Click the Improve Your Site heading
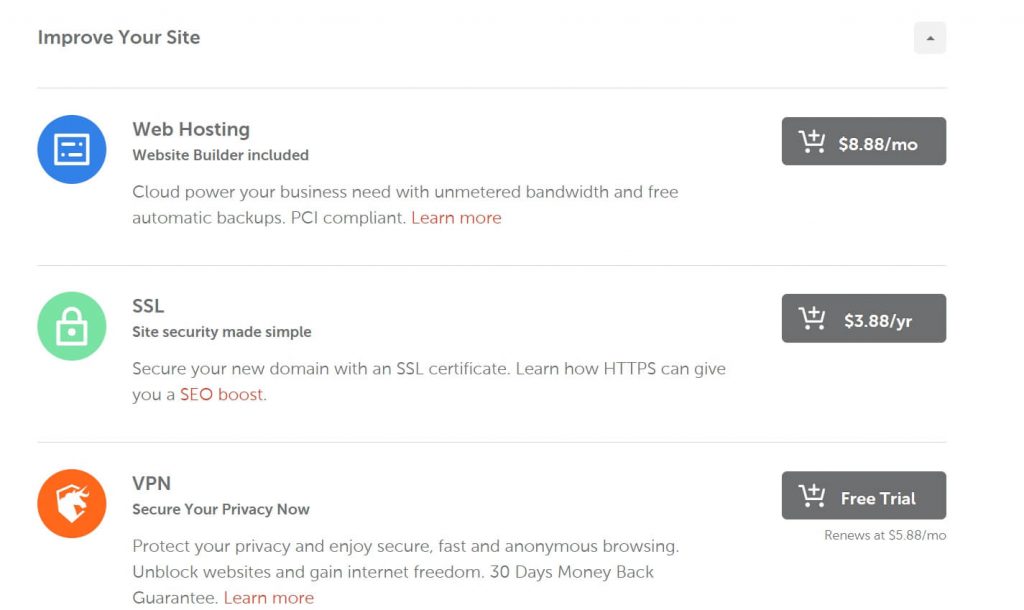Image resolution: width=1024 pixels, height=610 pixels. click(119, 37)
